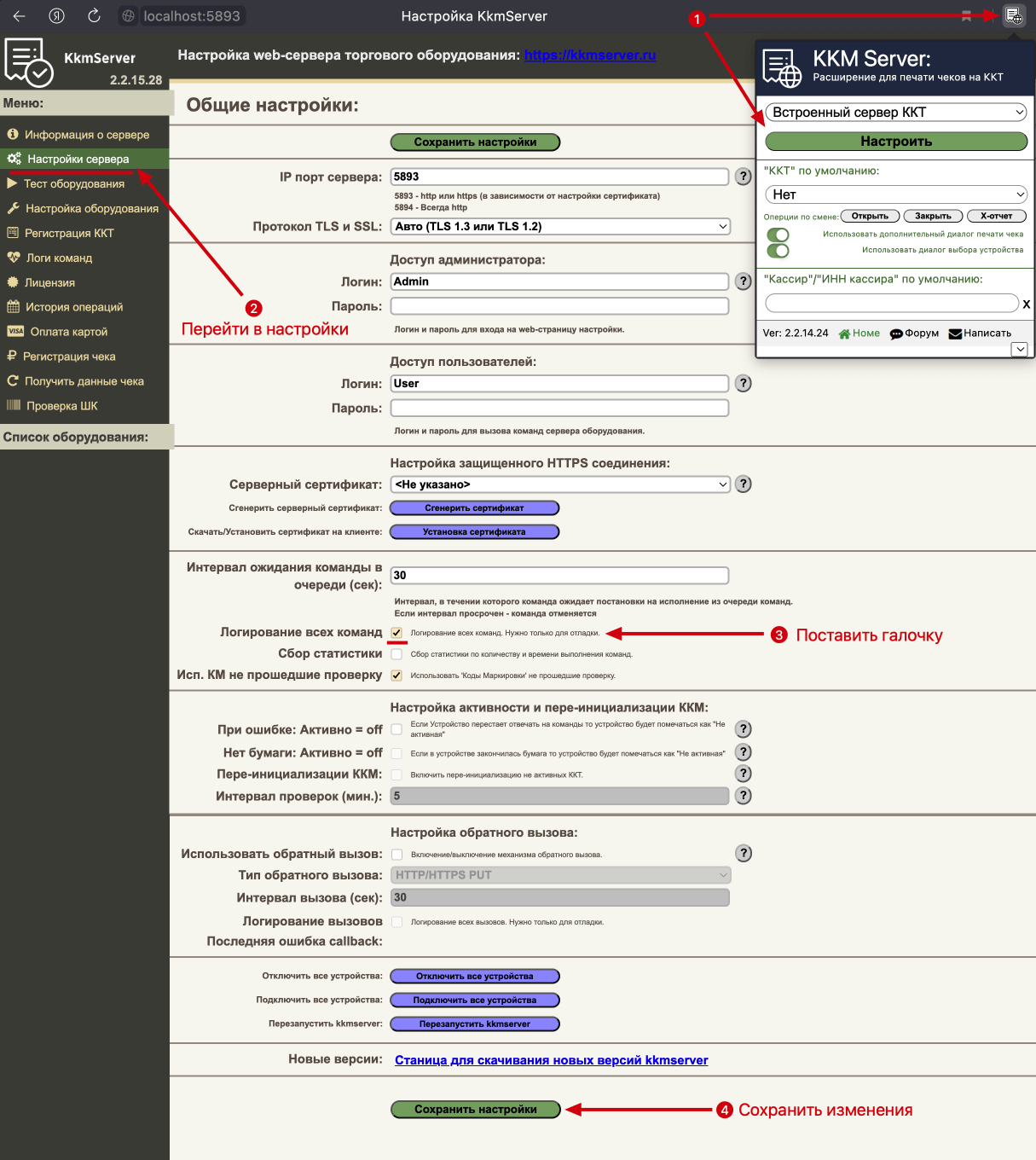Click the VISA icon for Оплата картой

[15, 332]
